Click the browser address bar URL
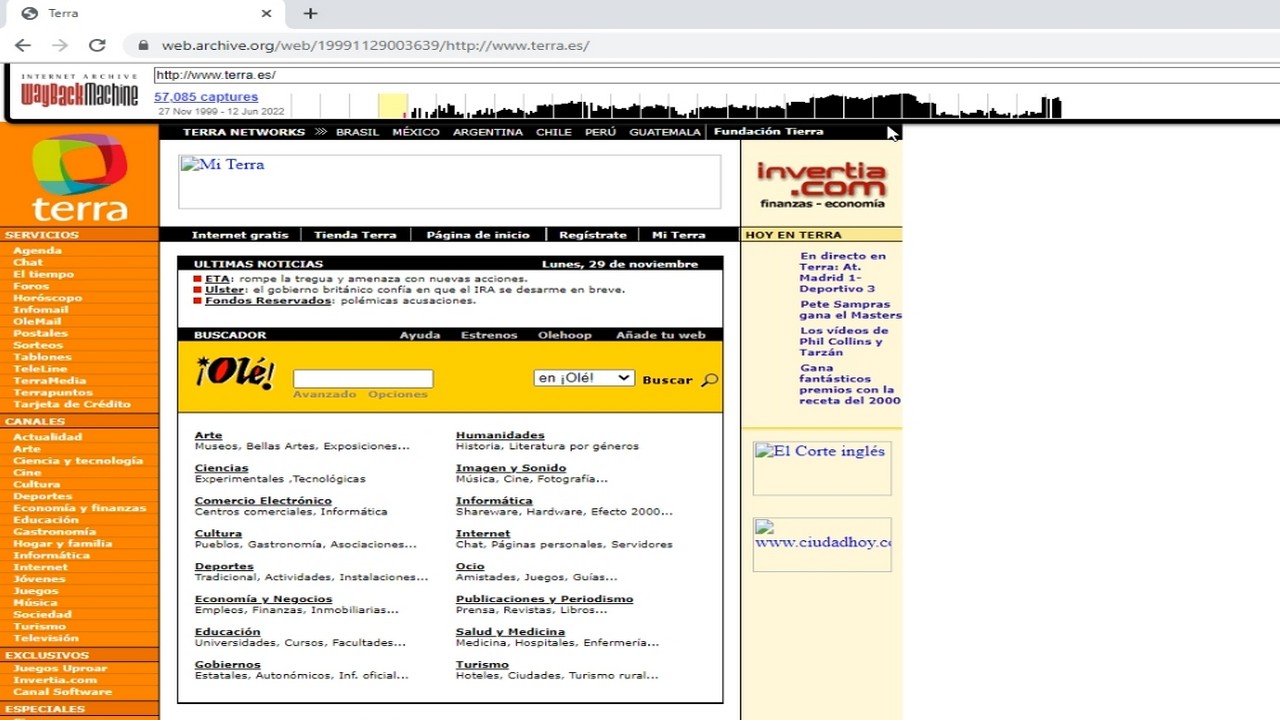1280x720 pixels. pos(375,45)
